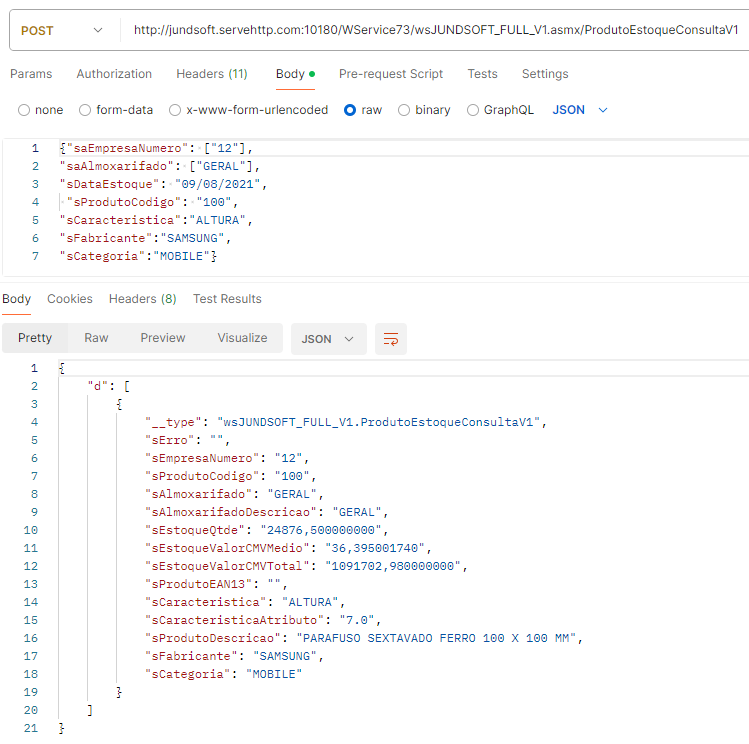Choose x-www-form-urlencoded body type
The height and width of the screenshot is (744, 749).
click(x=175, y=110)
